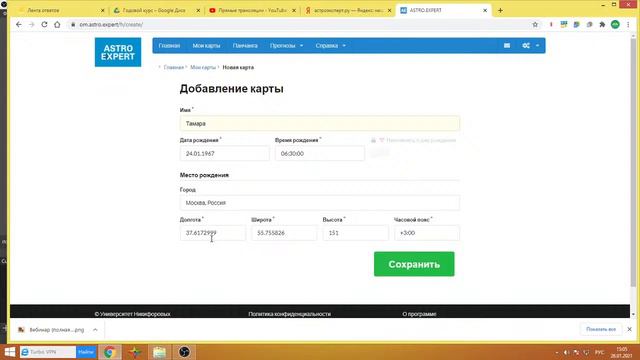
Task: Click the blue-green extension icon left of the gray one
Action: pyautogui.click(x=576, y=24)
